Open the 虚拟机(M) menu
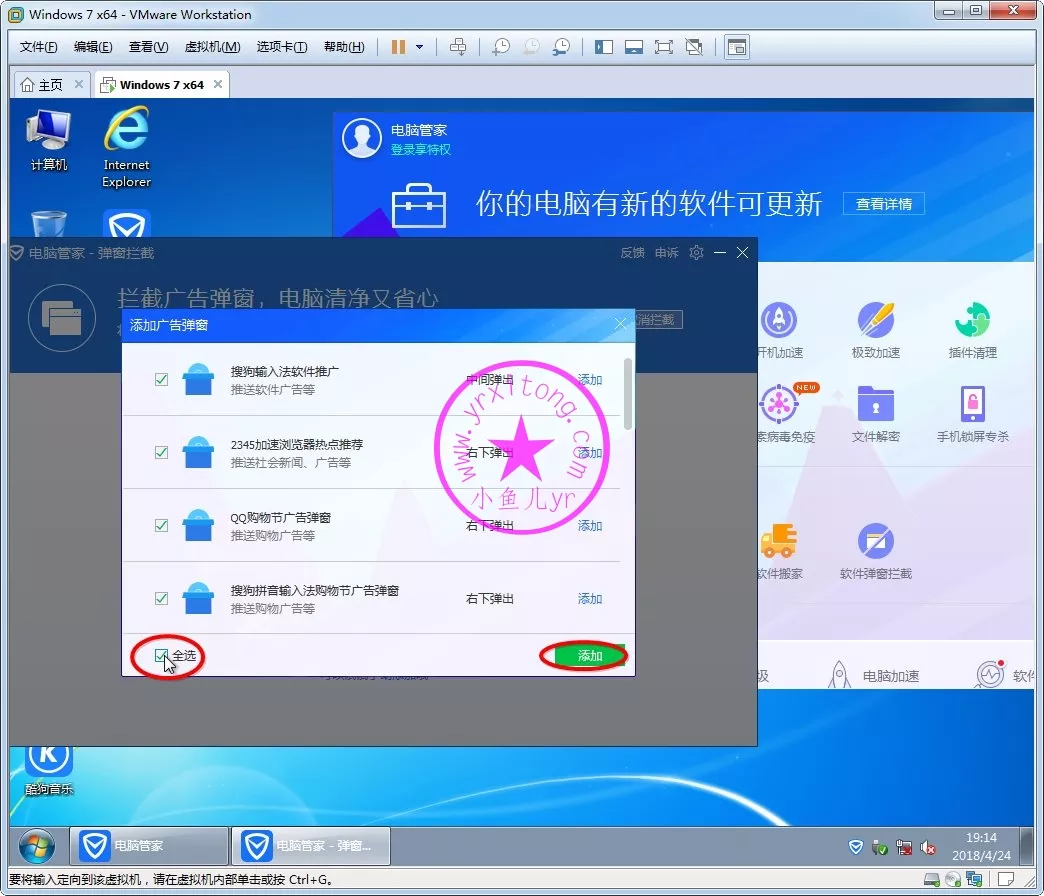 212,47
